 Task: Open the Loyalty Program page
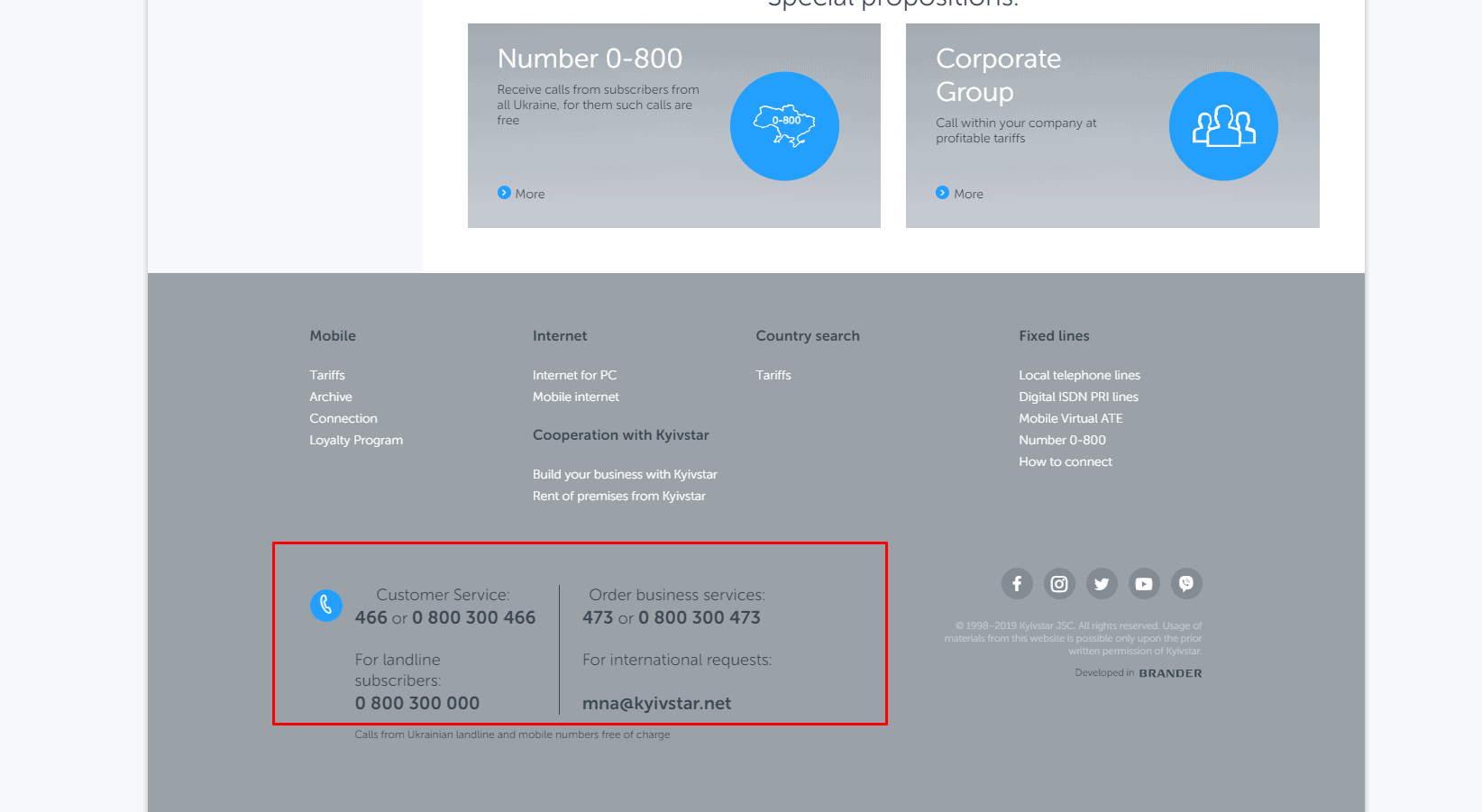tap(355, 440)
